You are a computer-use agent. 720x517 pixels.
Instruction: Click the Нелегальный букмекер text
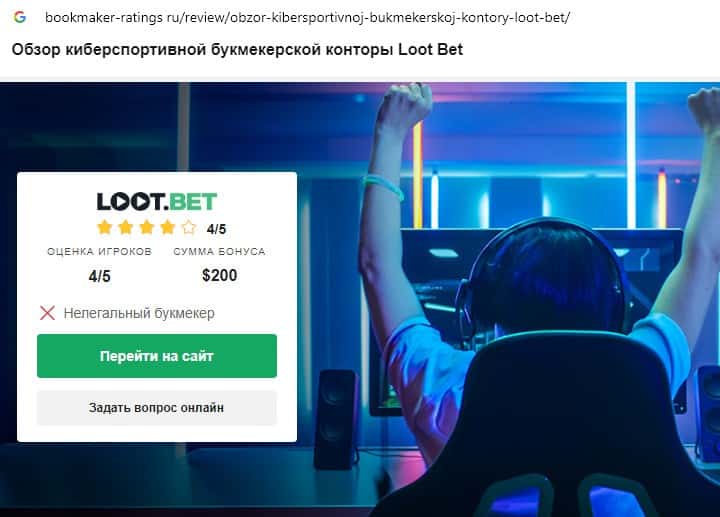139,313
